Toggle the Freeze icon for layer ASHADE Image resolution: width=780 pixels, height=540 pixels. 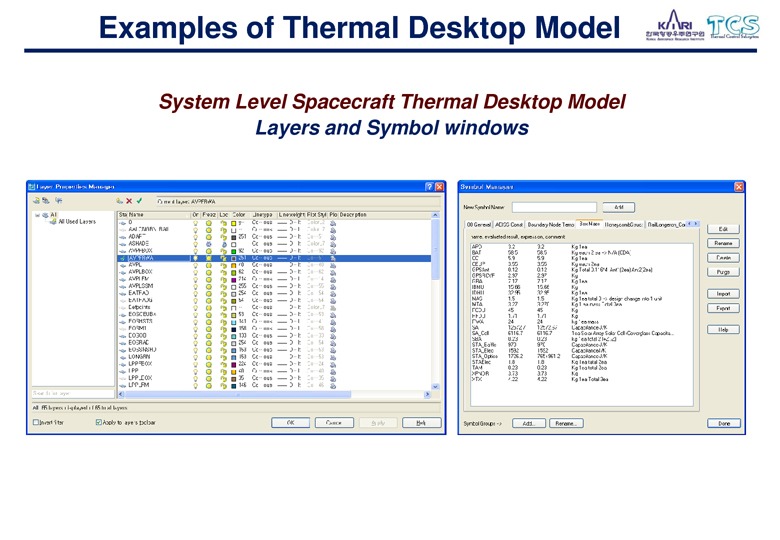click(209, 244)
